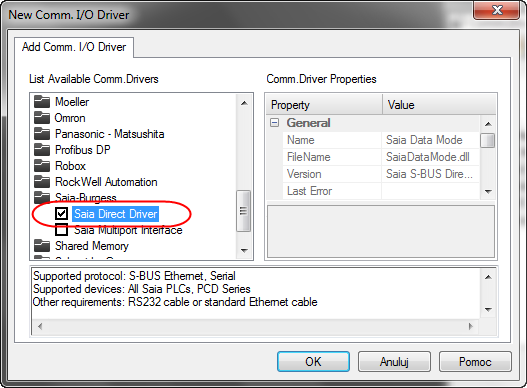Select the Omron tree item label
Viewport: 527px width, 388px height.
(x=70, y=118)
